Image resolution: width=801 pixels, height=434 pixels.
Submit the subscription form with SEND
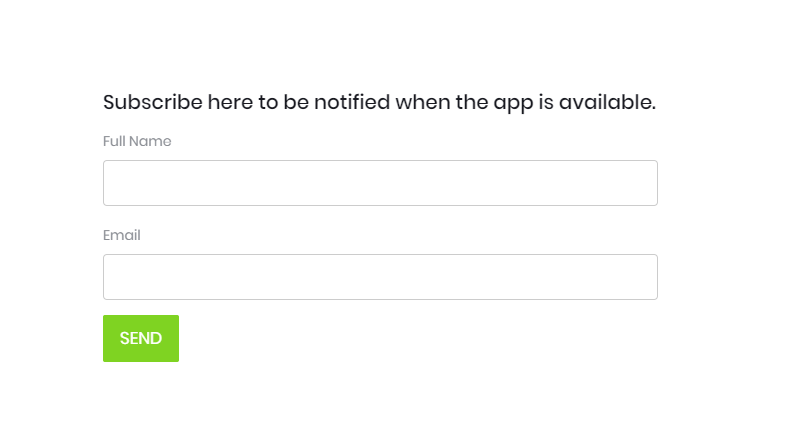(x=141, y=339)
